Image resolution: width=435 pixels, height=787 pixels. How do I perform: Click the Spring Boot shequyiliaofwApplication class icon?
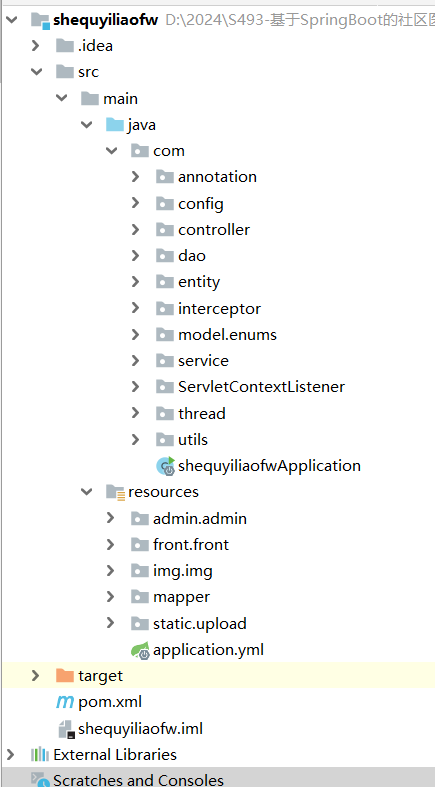(x=166, y=466)
